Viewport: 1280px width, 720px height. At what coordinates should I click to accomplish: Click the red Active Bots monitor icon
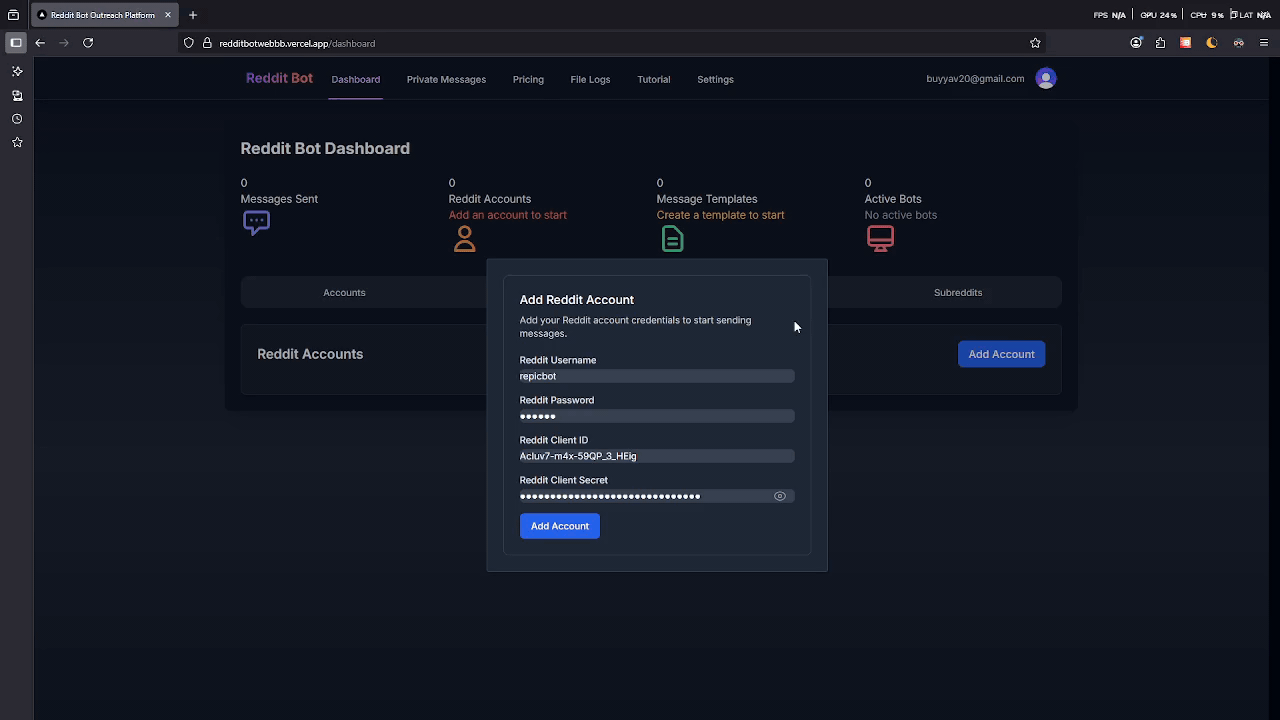(x=880, y=238)
